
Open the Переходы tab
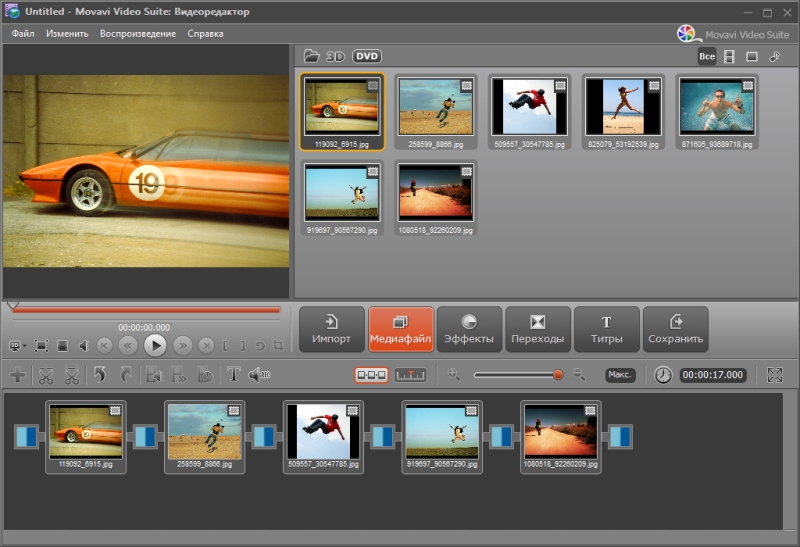(x=538, y=329)
